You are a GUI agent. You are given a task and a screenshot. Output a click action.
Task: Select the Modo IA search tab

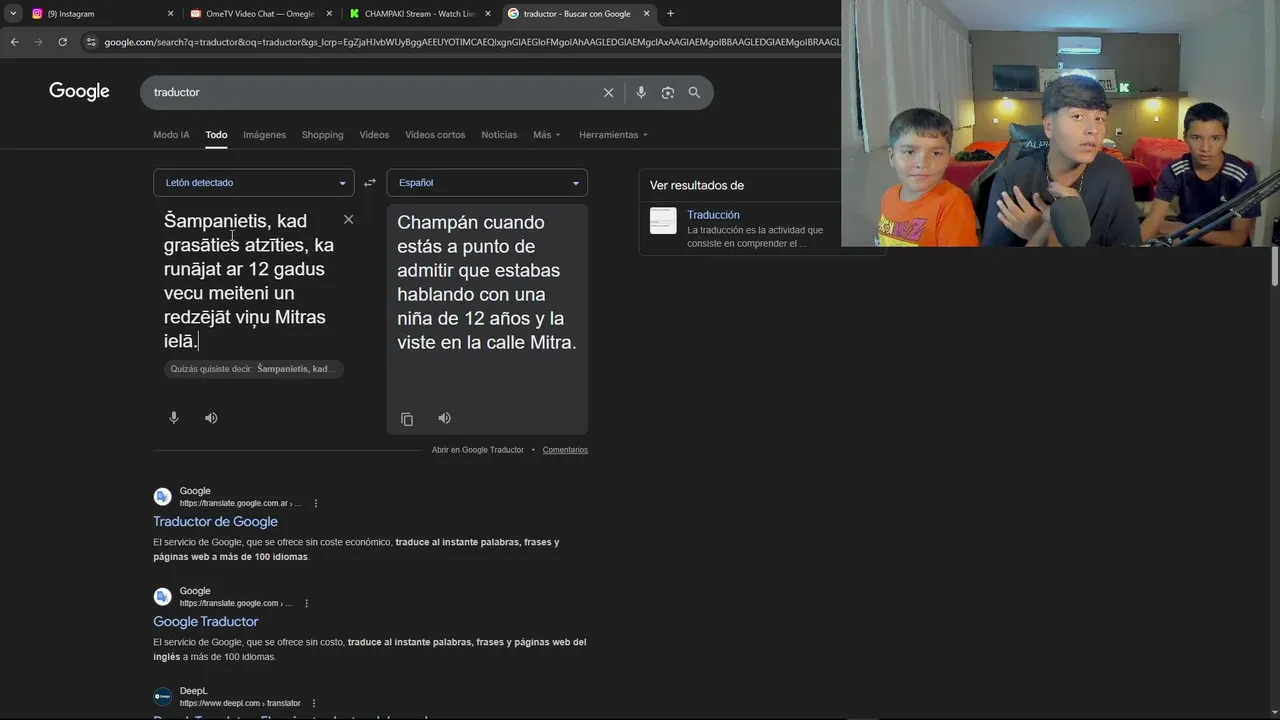pos(171,135)
